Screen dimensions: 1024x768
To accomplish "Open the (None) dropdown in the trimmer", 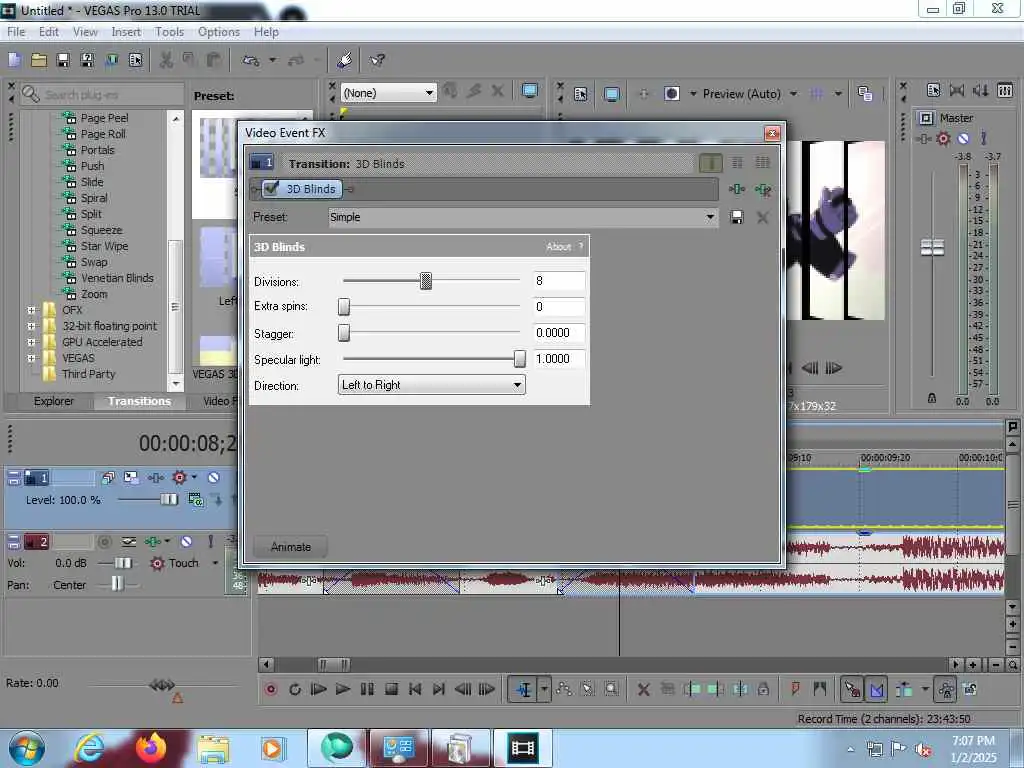I will pyautogui.click(x=389, y=93).
